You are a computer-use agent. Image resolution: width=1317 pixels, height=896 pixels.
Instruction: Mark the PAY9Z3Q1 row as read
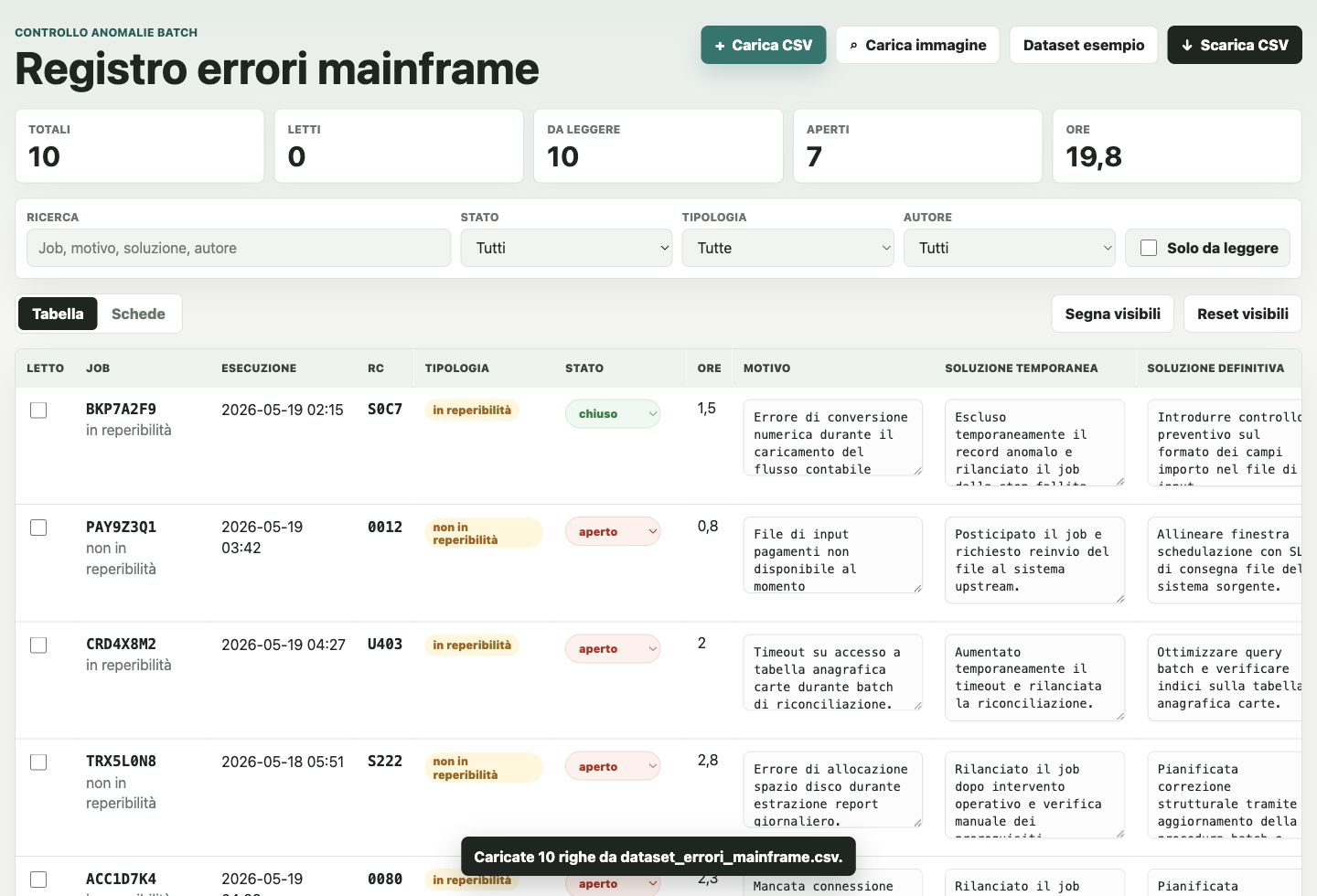[x=38, y=528]
